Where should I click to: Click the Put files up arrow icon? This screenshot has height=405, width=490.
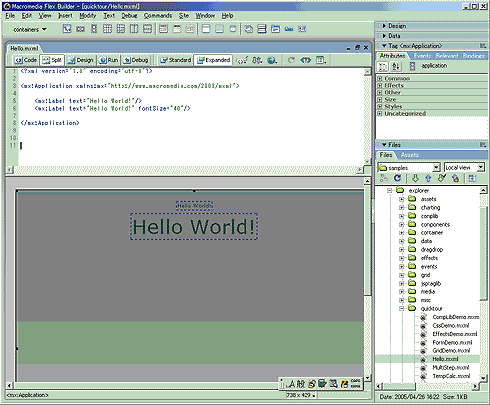pos(428,178)
